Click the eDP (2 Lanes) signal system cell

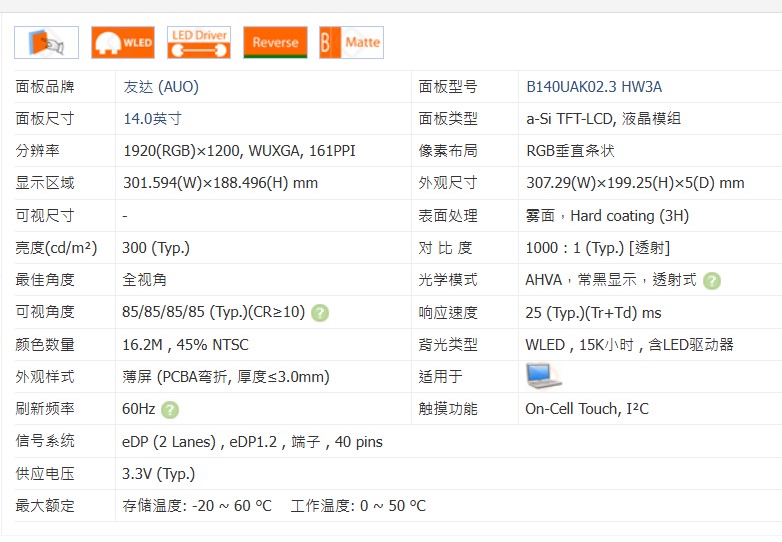[252, 442]
